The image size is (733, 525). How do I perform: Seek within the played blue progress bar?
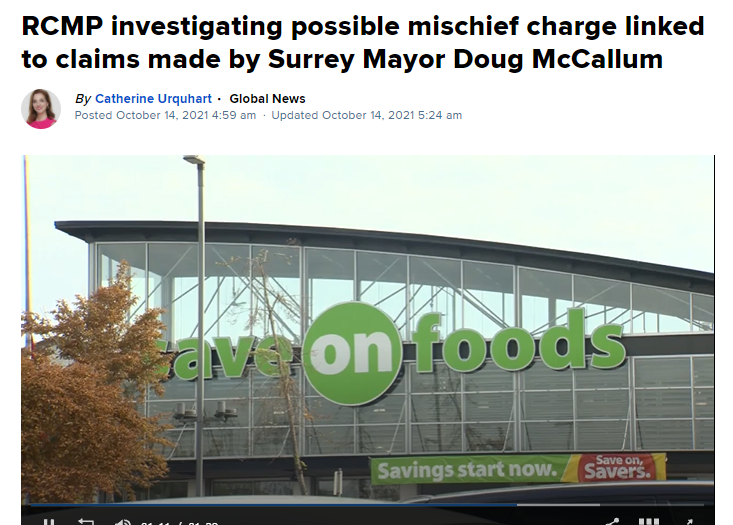tap(273, 505)
